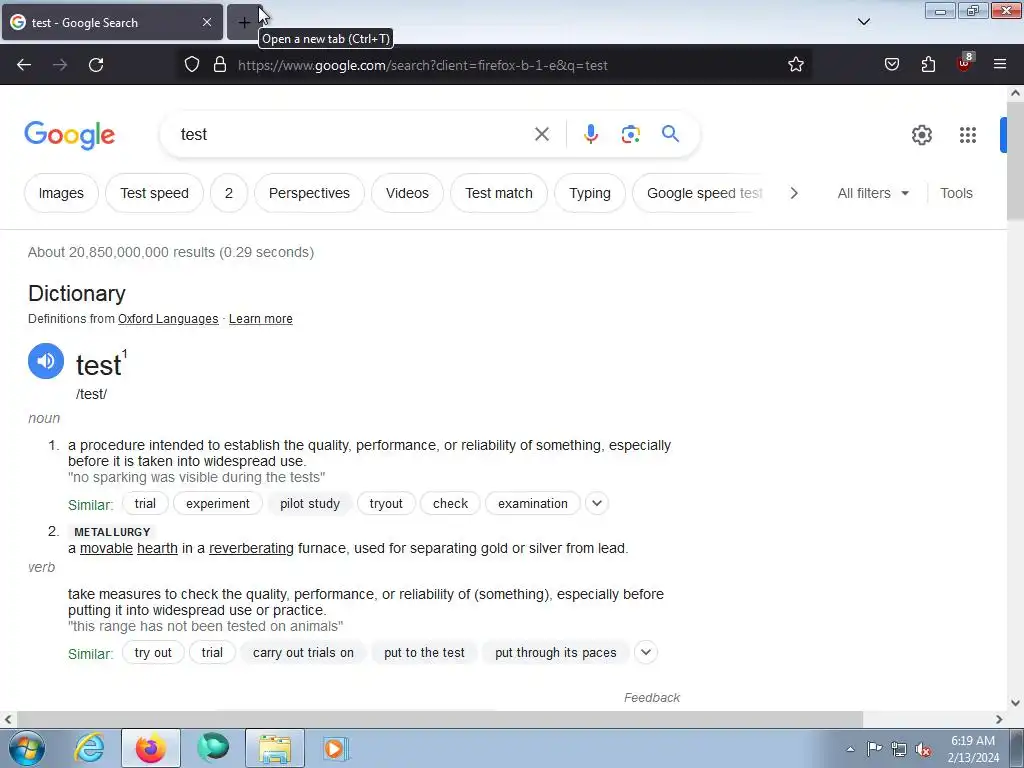Save page to Pocket

(x=891, y=65)
